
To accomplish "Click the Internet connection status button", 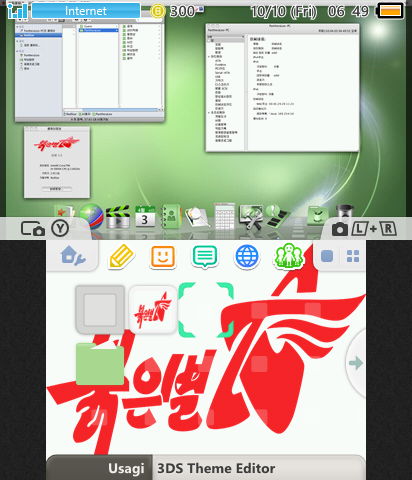I will pyautogui.click(x=86, y=11).
